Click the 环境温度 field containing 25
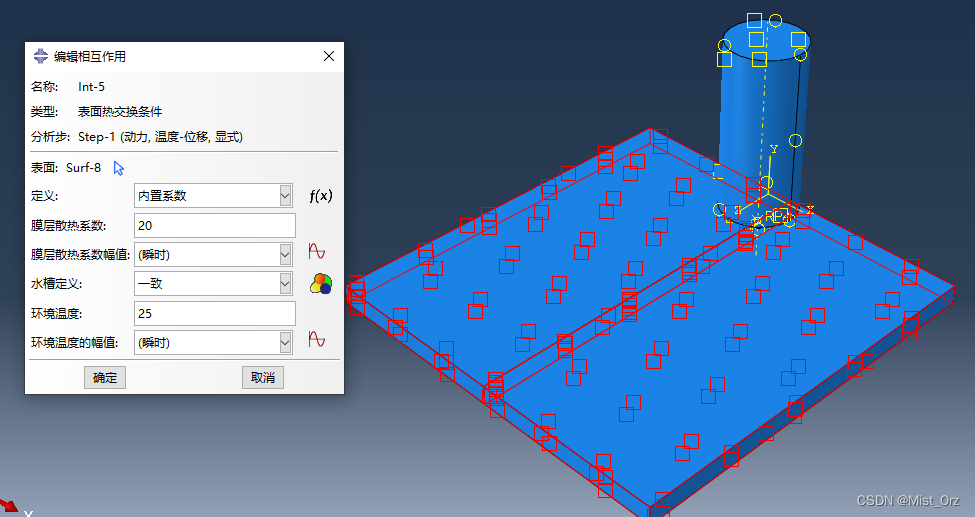The image size is (975, 517). (x=214, y=313)
